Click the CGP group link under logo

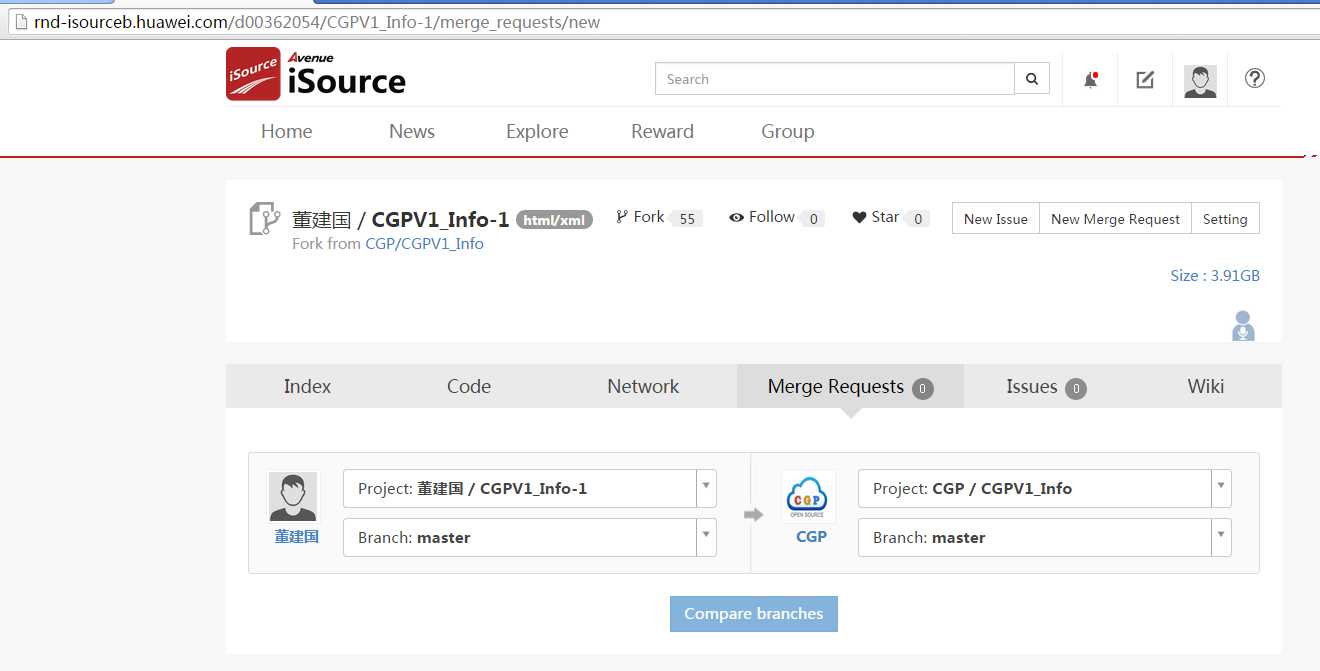[811, 537]
